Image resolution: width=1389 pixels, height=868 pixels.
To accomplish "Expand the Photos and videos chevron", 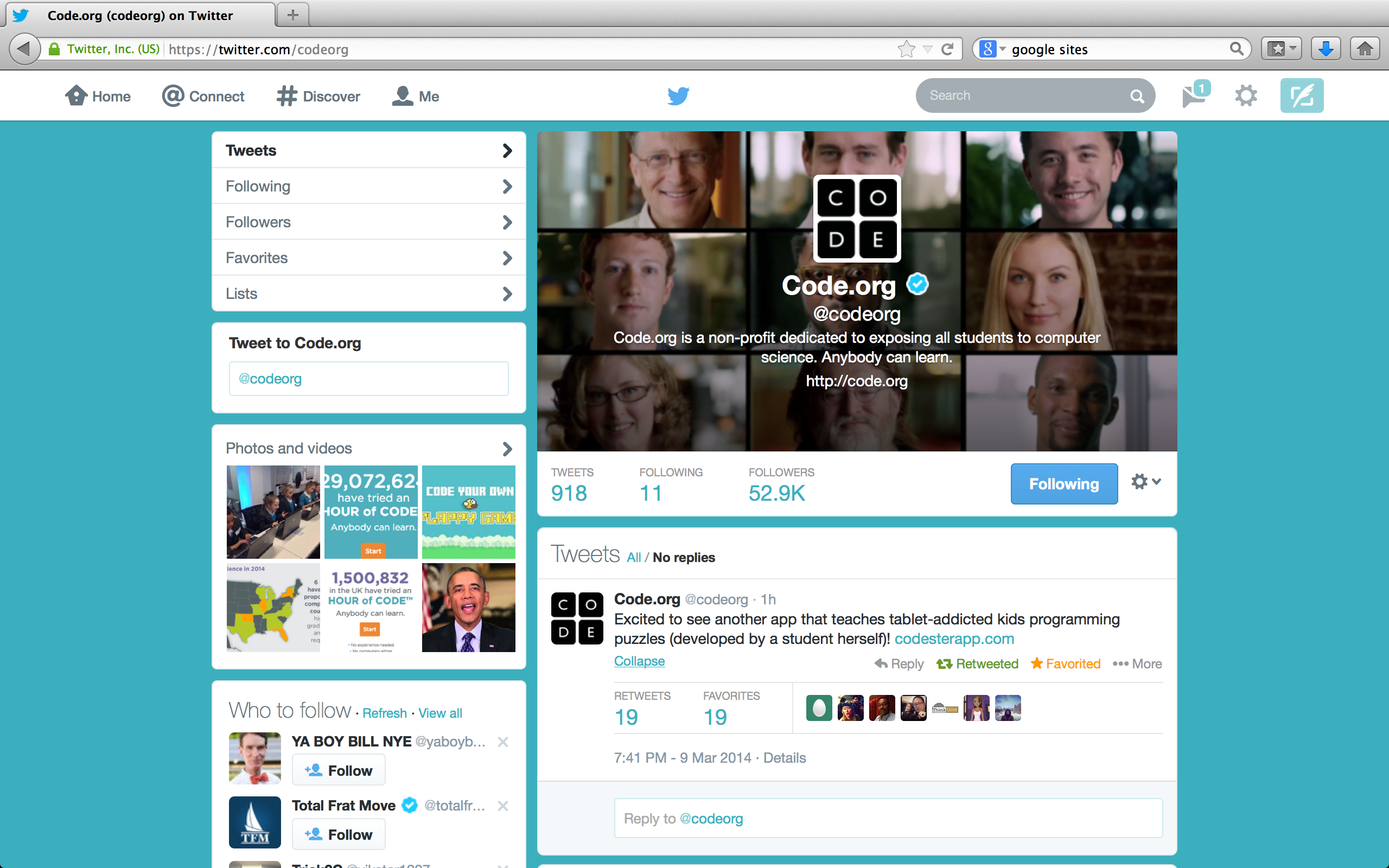I will (507, 448).
